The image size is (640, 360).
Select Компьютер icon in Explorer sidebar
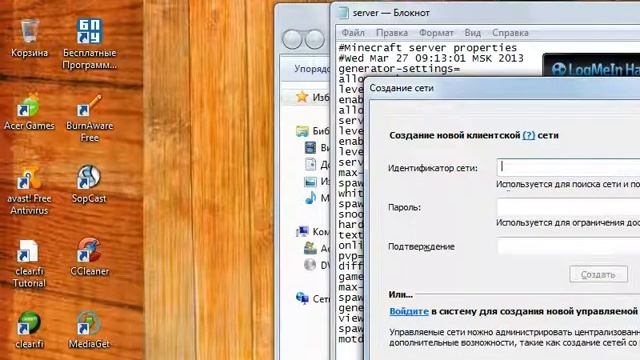point(302,231)
